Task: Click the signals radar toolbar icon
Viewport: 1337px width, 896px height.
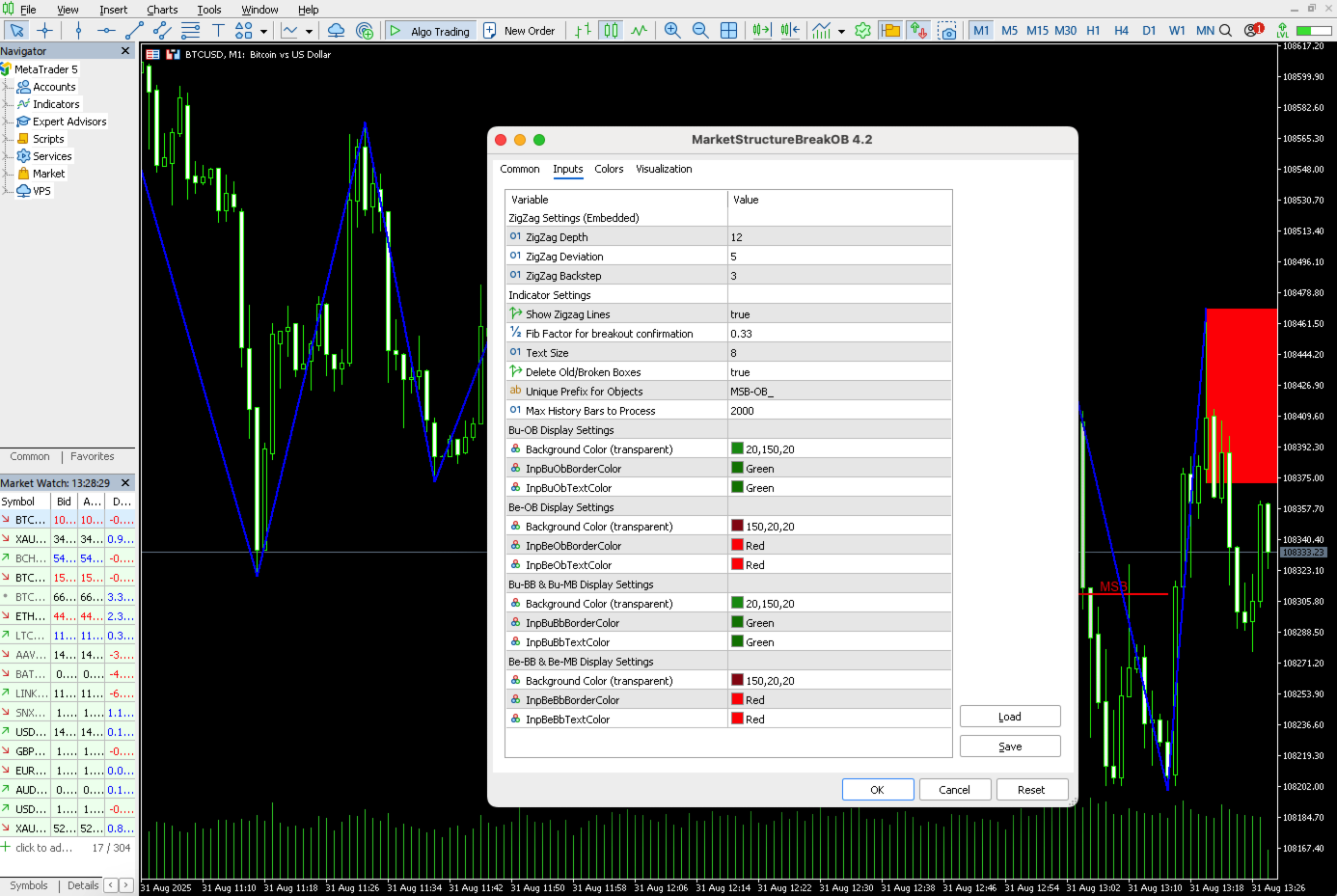Action: (365, 31)
